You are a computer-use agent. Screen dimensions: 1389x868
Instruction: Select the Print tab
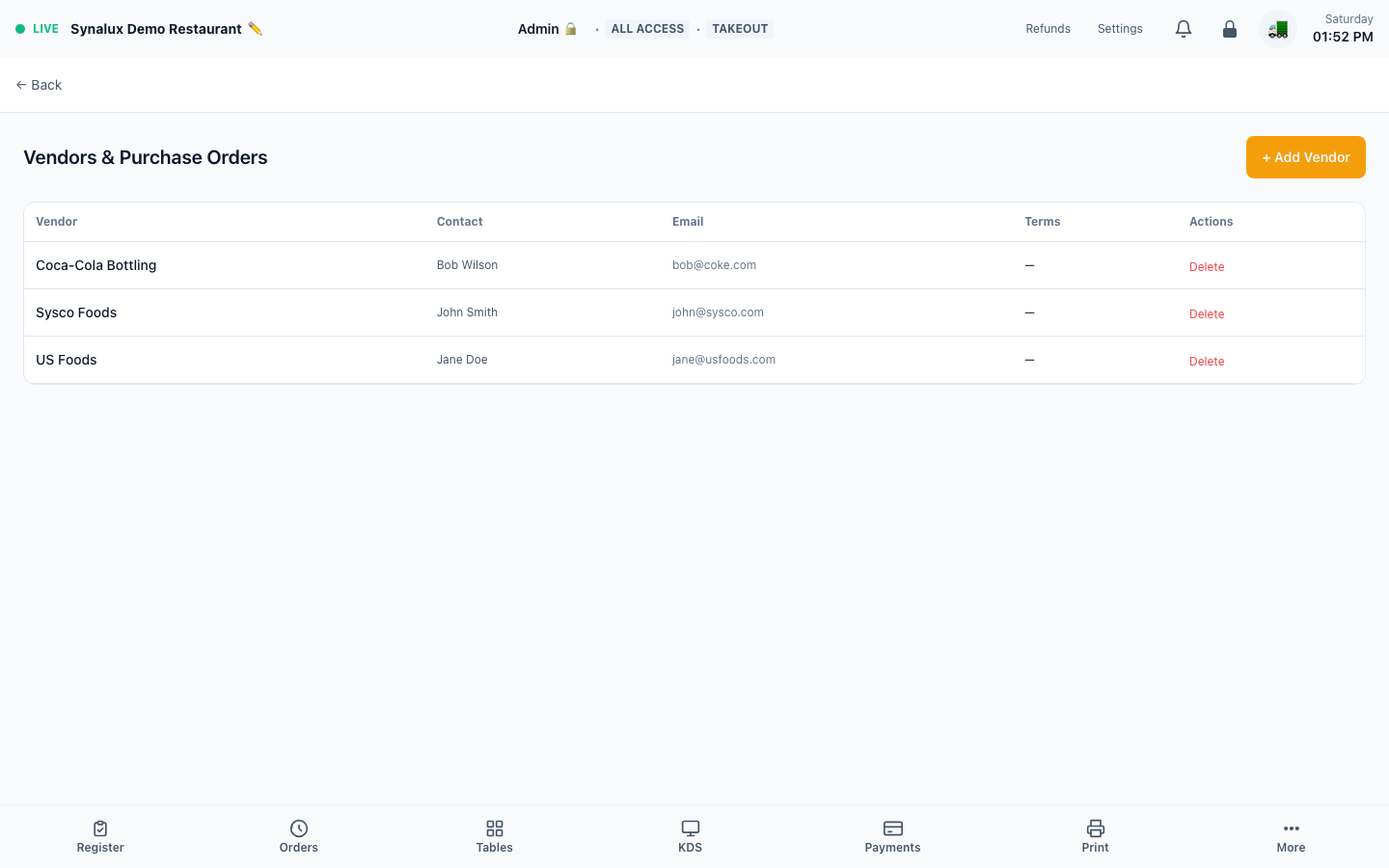[x=1096, y=836]
